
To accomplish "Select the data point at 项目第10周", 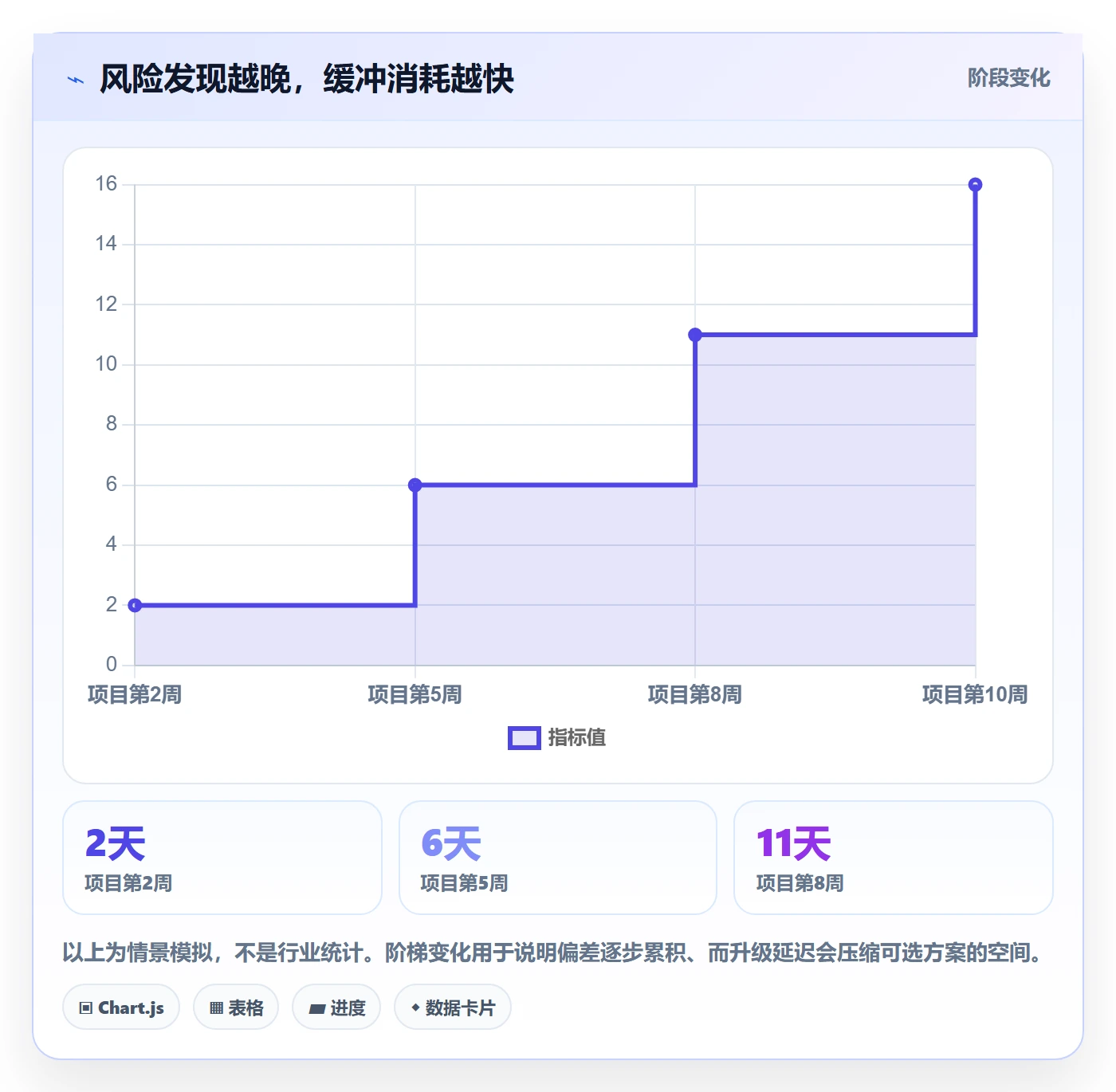I will (975, 185).
